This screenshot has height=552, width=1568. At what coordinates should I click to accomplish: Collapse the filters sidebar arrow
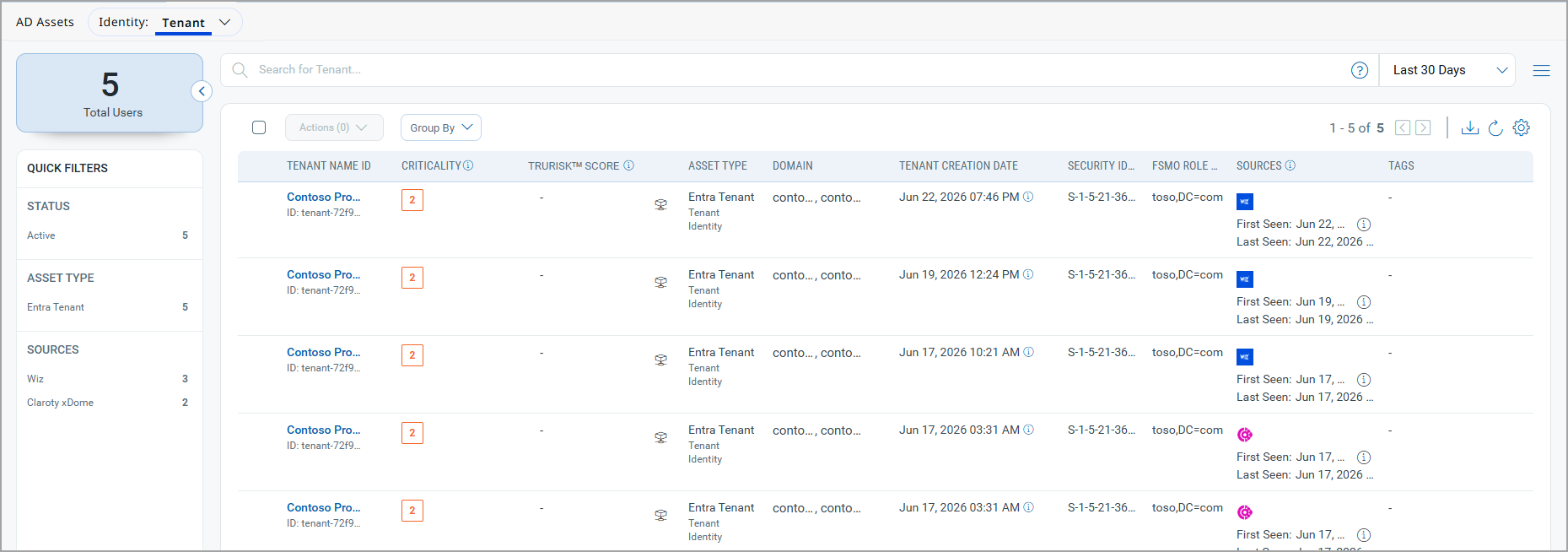click(202, 91)
